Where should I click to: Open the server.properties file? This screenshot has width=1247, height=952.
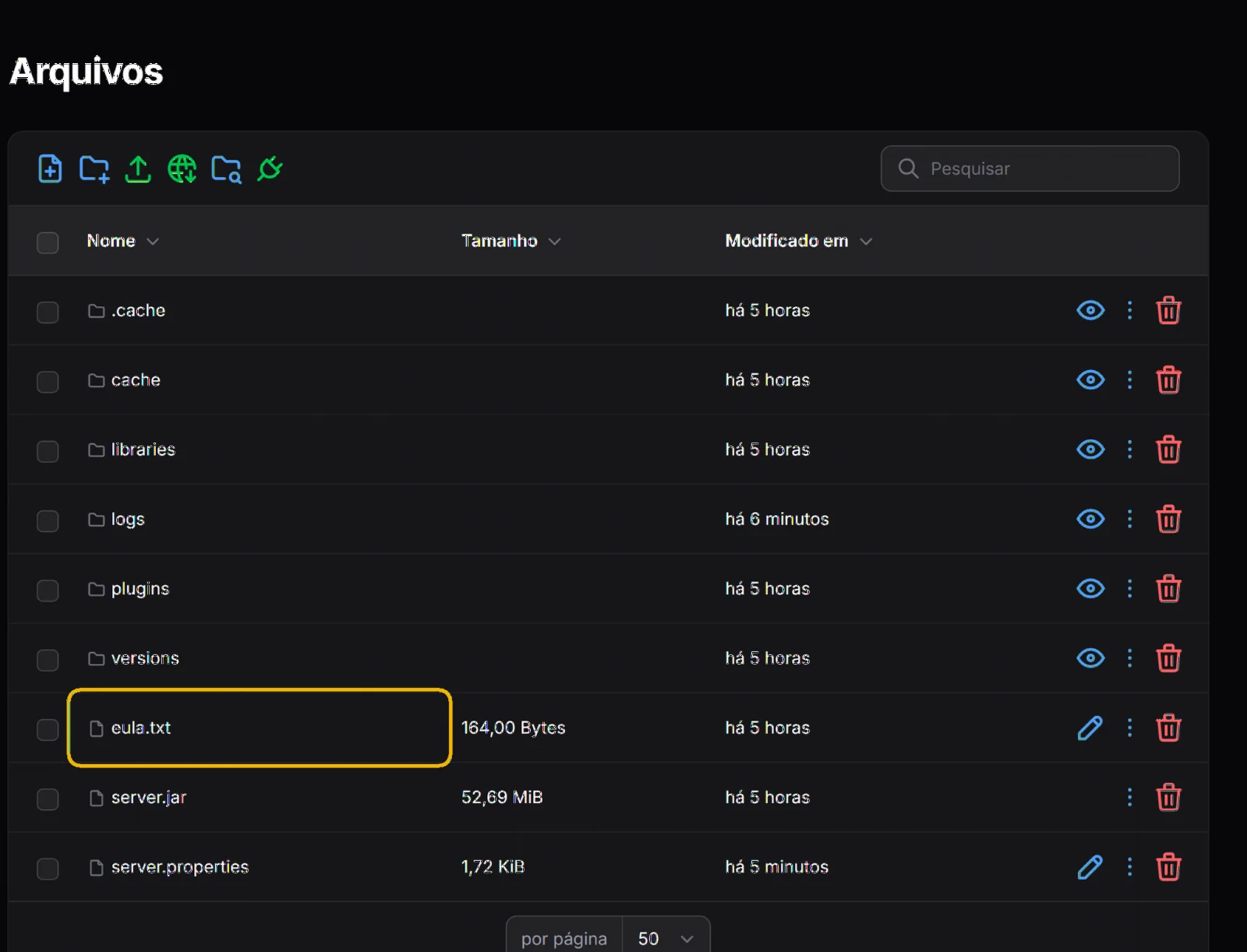[x=180, y=867]
